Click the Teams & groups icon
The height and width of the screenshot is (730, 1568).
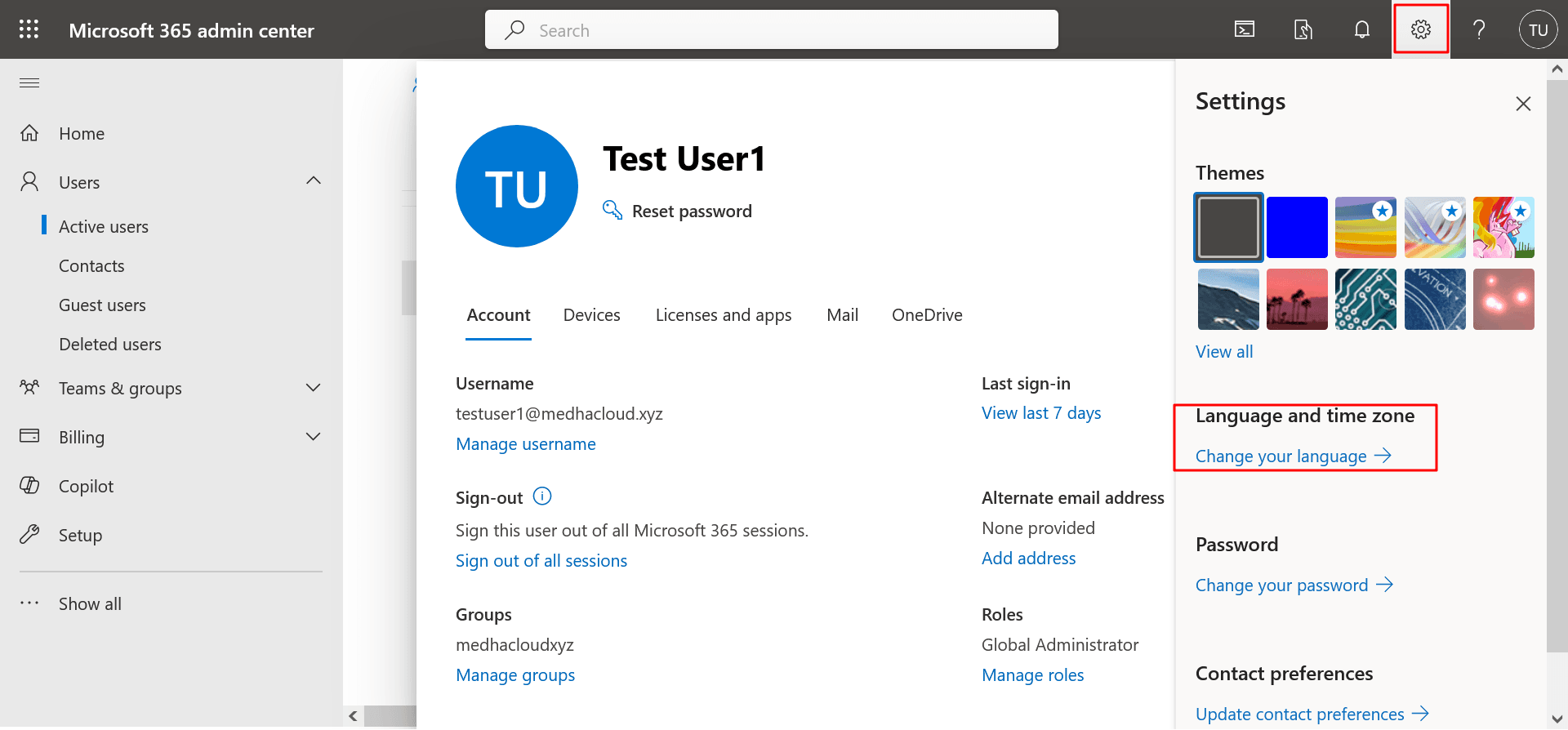pos(29,387)
